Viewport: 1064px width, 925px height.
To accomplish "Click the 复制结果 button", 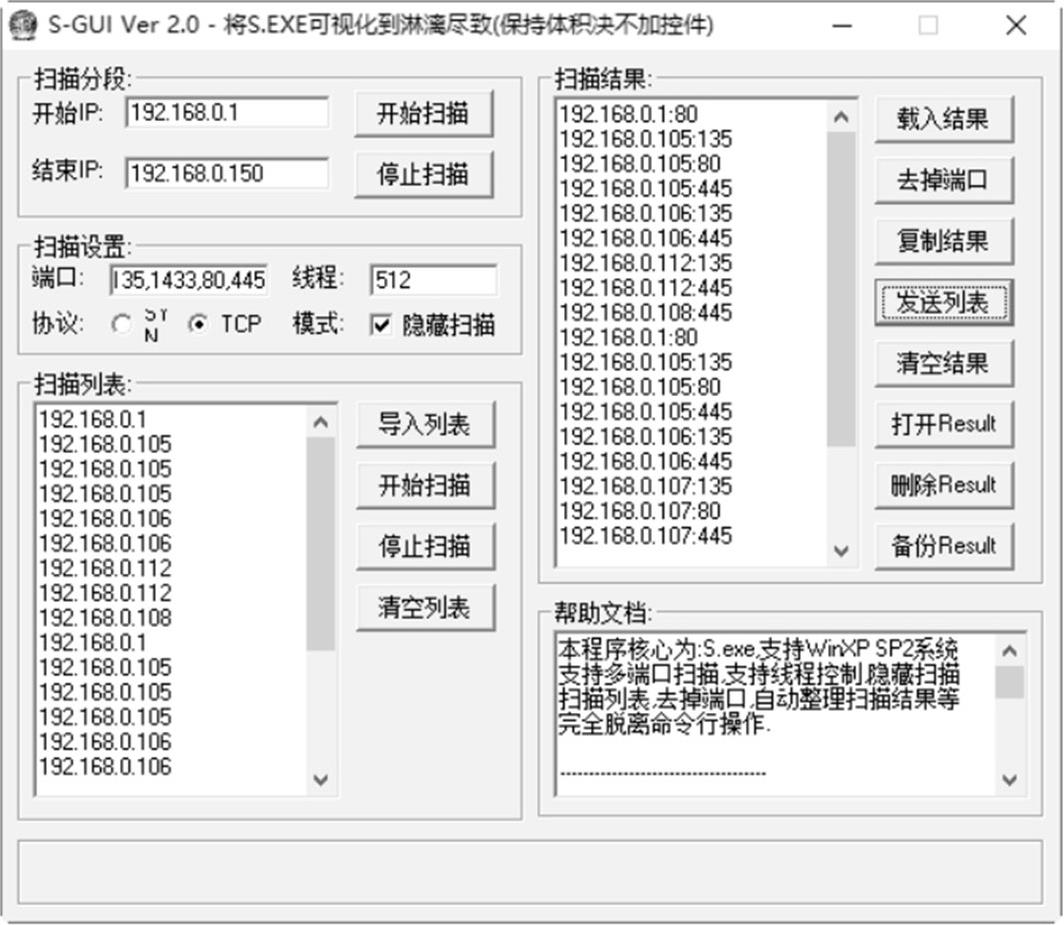I will point(944,241).
